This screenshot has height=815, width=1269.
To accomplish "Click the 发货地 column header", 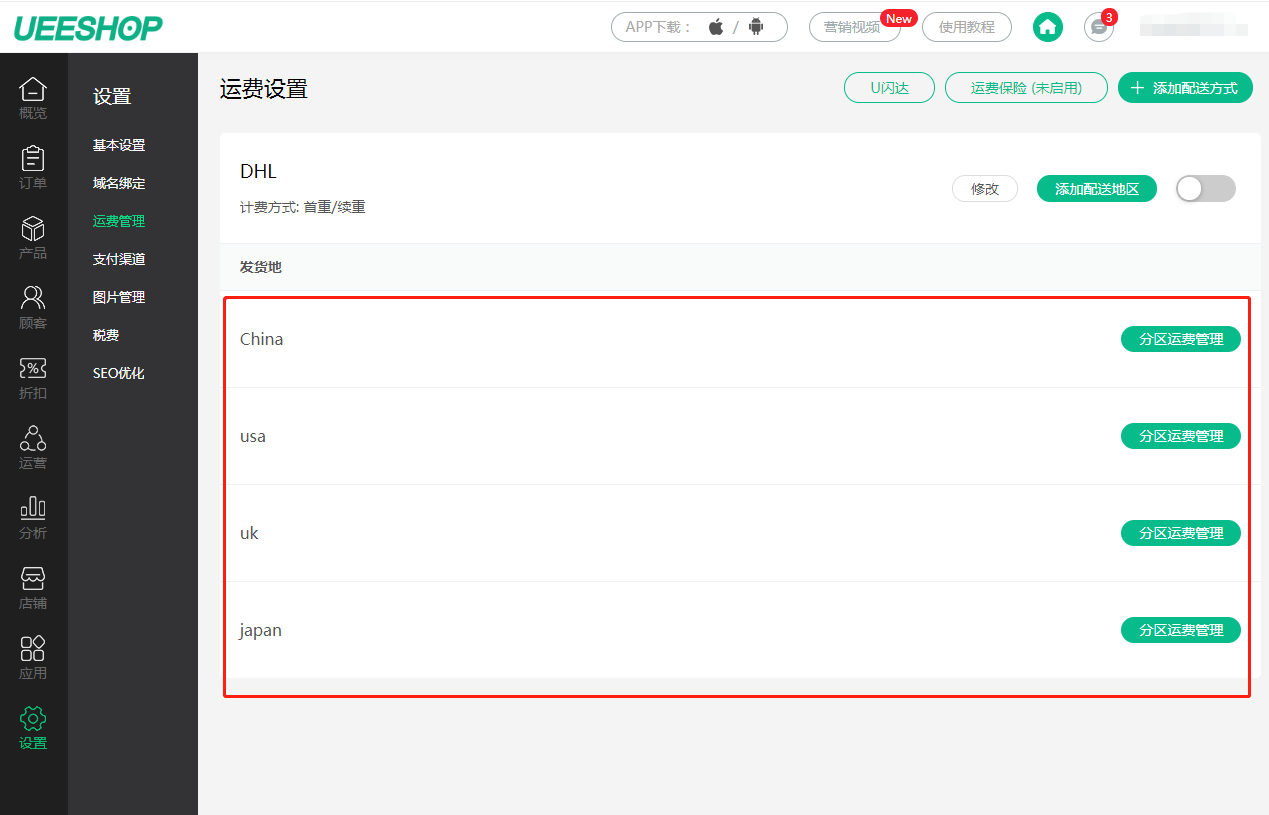I will [x=261, y=267].
